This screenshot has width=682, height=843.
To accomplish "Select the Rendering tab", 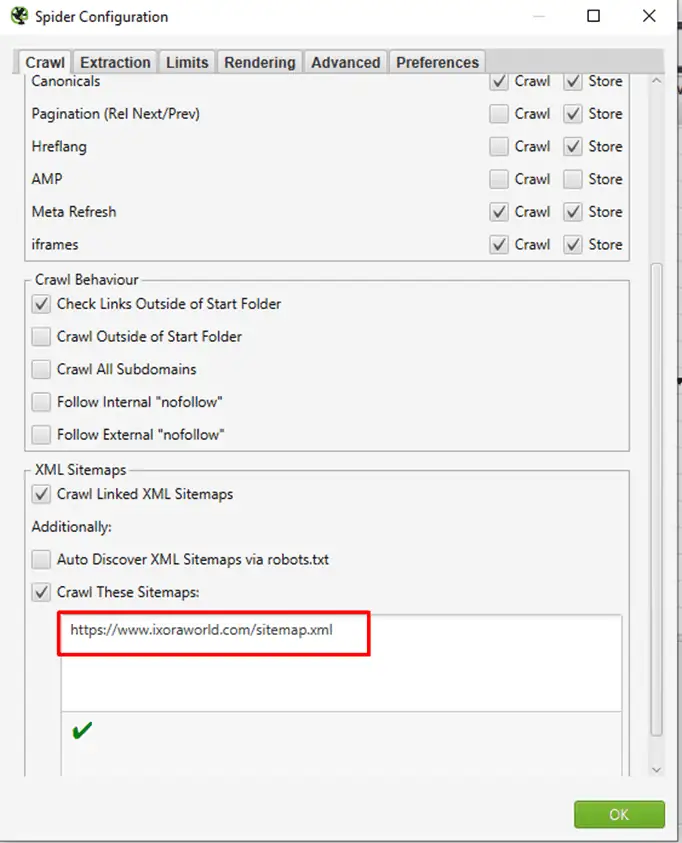I will 260,62.
